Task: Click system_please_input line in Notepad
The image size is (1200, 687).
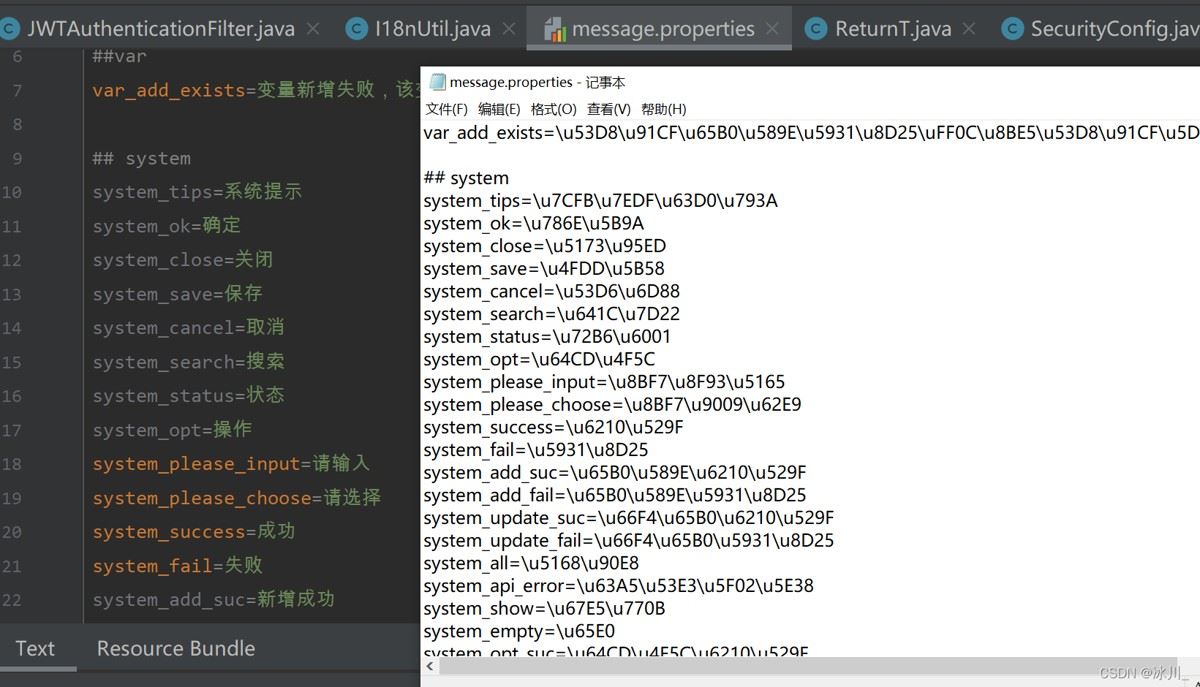Action: pyautogui.click(x=604, y=382)
